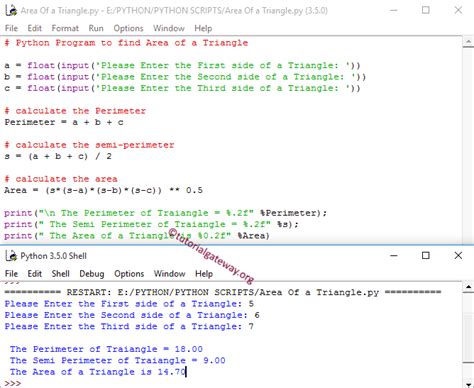
Task: Click output 'The Area of a Triangle is 14.70'
Action: [x=98, y=372]
